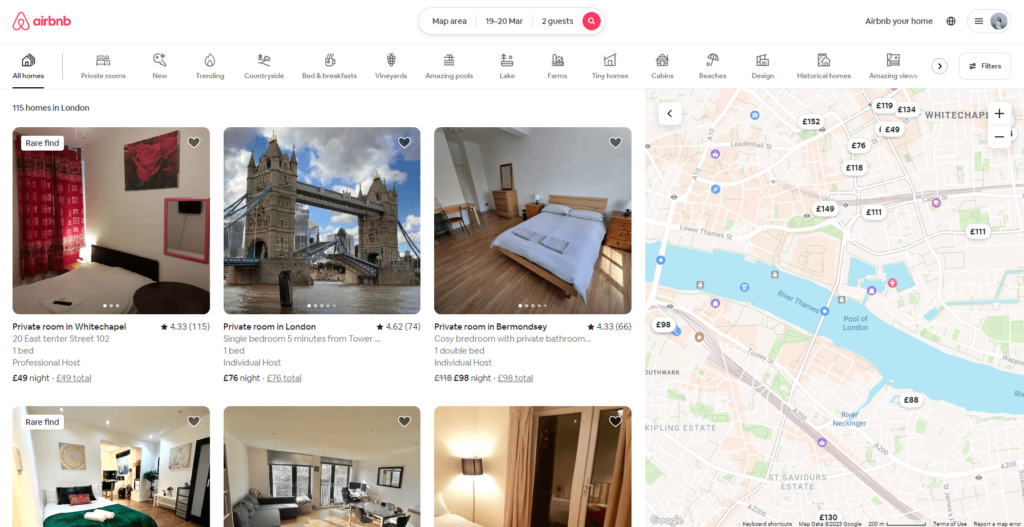
Task: Select the £118 map price marker
Action: point(854,168)
